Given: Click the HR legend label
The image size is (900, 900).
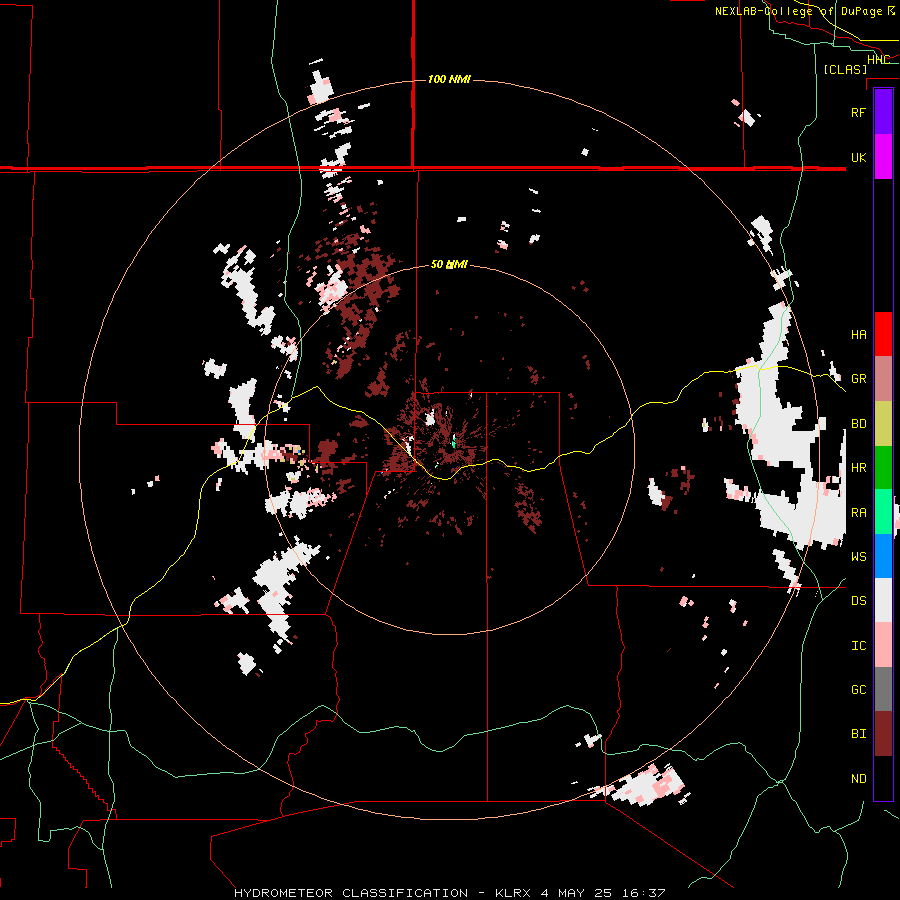Looking at the screenshot, I should point(858,468).
